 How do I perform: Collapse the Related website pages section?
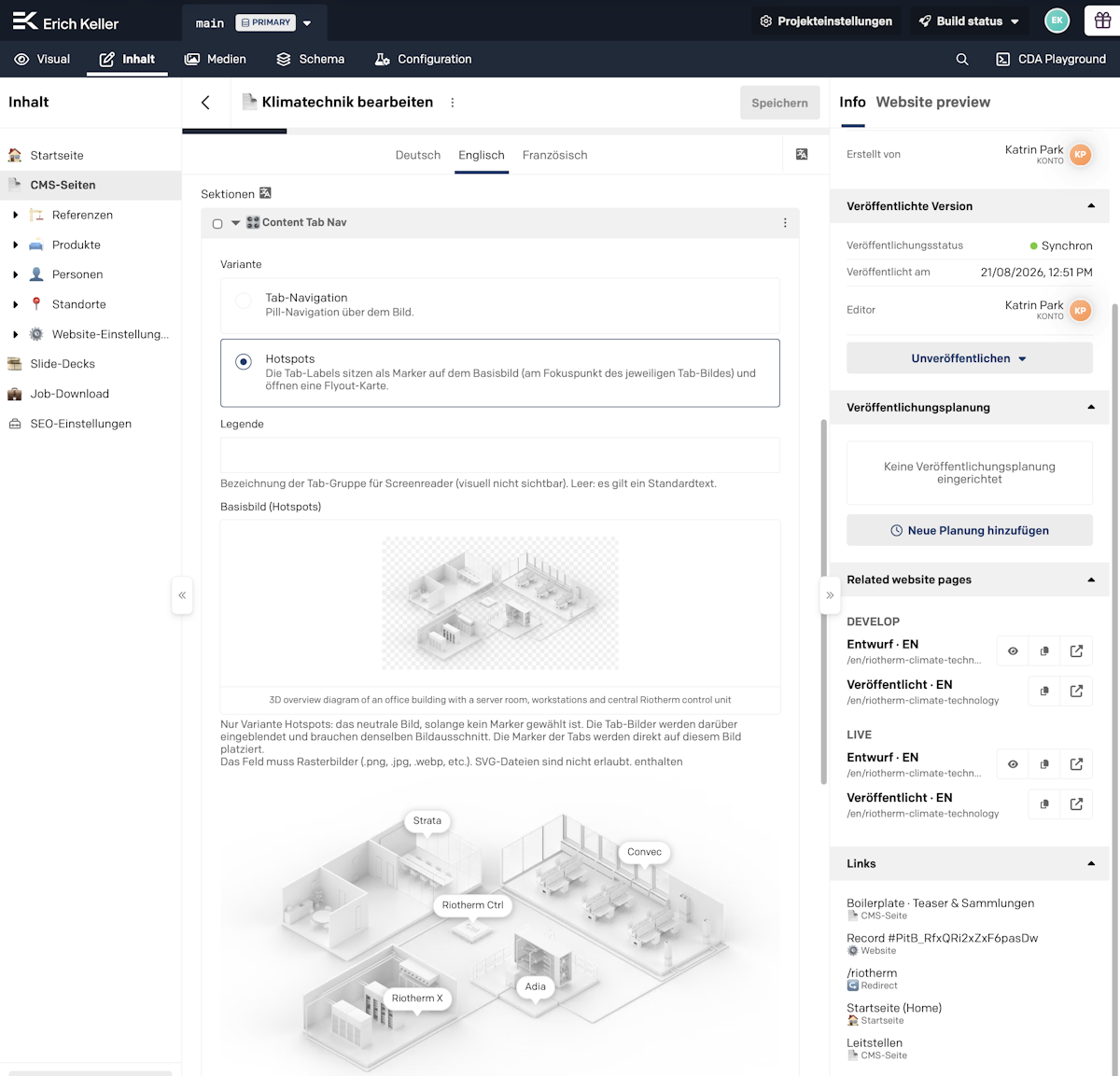coord(1091,580)
